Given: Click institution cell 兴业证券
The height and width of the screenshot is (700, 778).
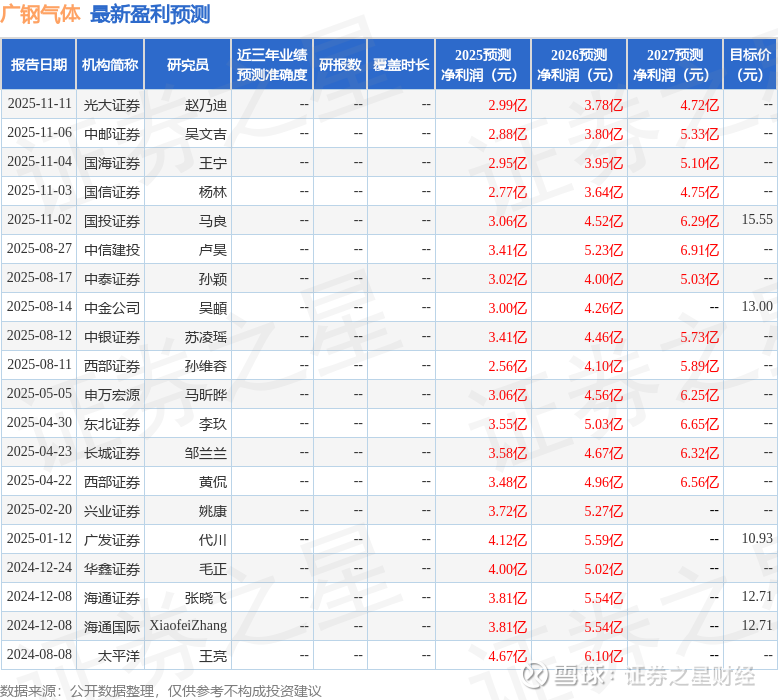Looking at the screenshot, I should 112,511.
